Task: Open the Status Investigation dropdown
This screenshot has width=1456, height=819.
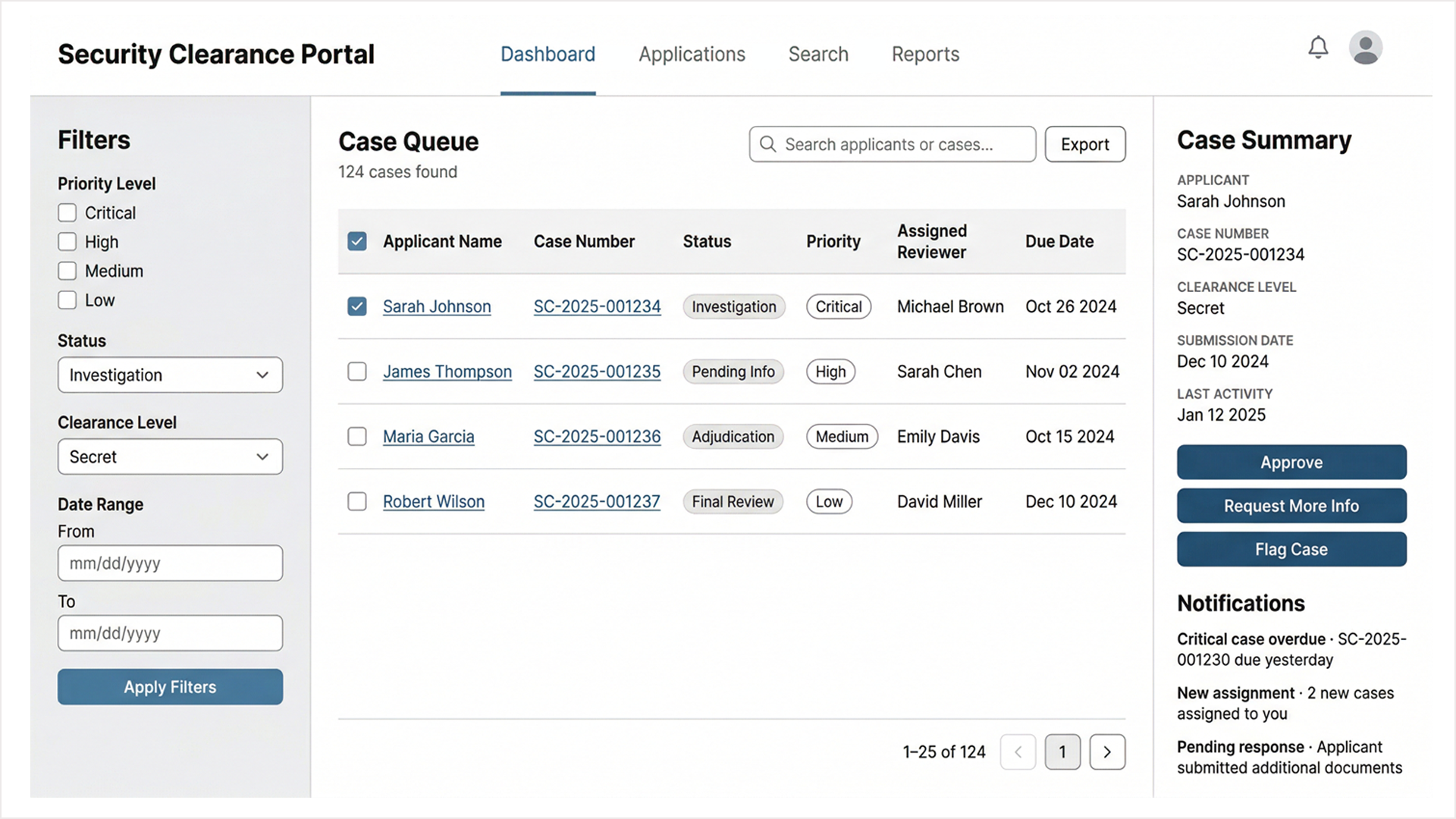Action: click(170, 375)
